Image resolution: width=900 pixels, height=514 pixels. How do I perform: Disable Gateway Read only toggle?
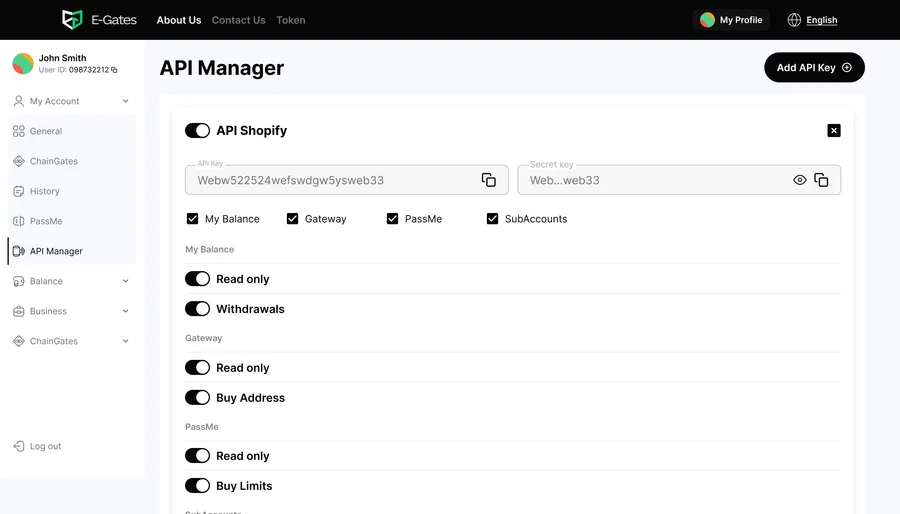point(197,368)
